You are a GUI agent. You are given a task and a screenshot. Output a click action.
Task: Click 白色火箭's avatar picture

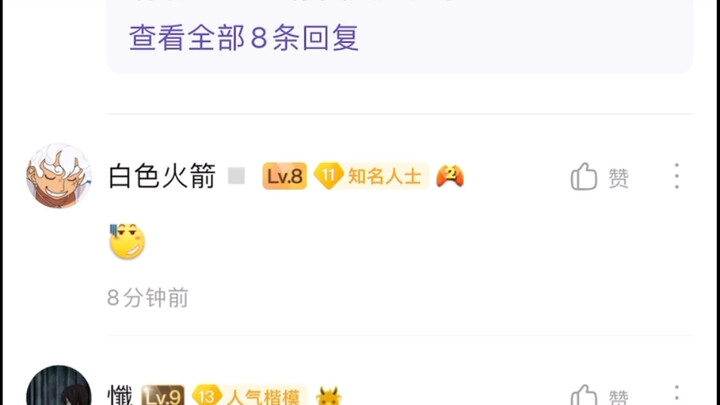(x=59, y=176)
